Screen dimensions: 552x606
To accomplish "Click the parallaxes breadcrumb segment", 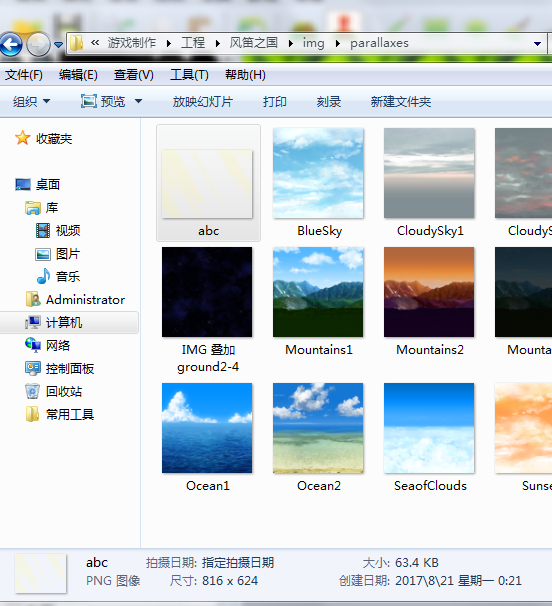I will 379,43.
